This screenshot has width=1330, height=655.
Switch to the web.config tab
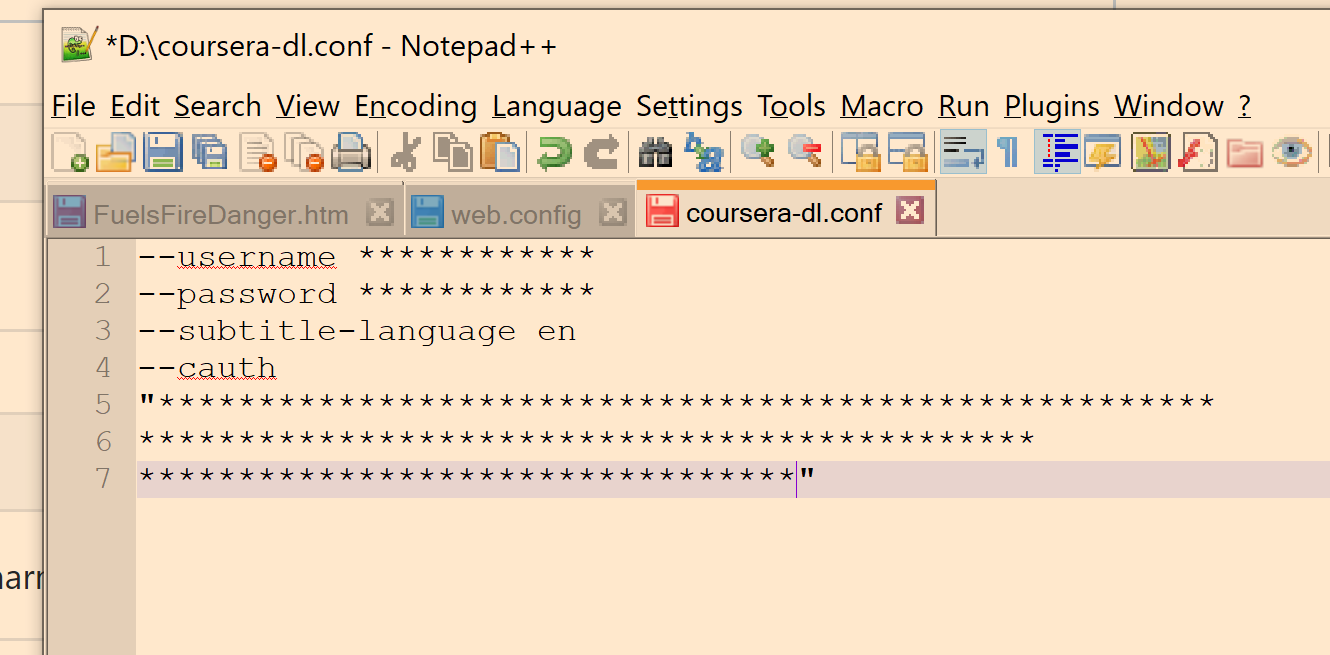516,212
